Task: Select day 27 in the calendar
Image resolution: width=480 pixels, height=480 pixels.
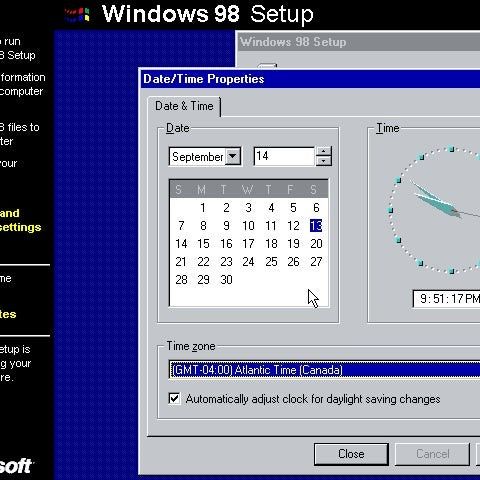Action: click(316, 262)
